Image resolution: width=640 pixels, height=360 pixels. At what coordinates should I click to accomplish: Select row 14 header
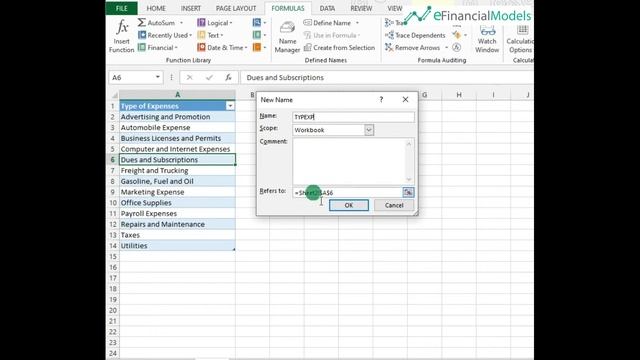click(x=113, y=246)
